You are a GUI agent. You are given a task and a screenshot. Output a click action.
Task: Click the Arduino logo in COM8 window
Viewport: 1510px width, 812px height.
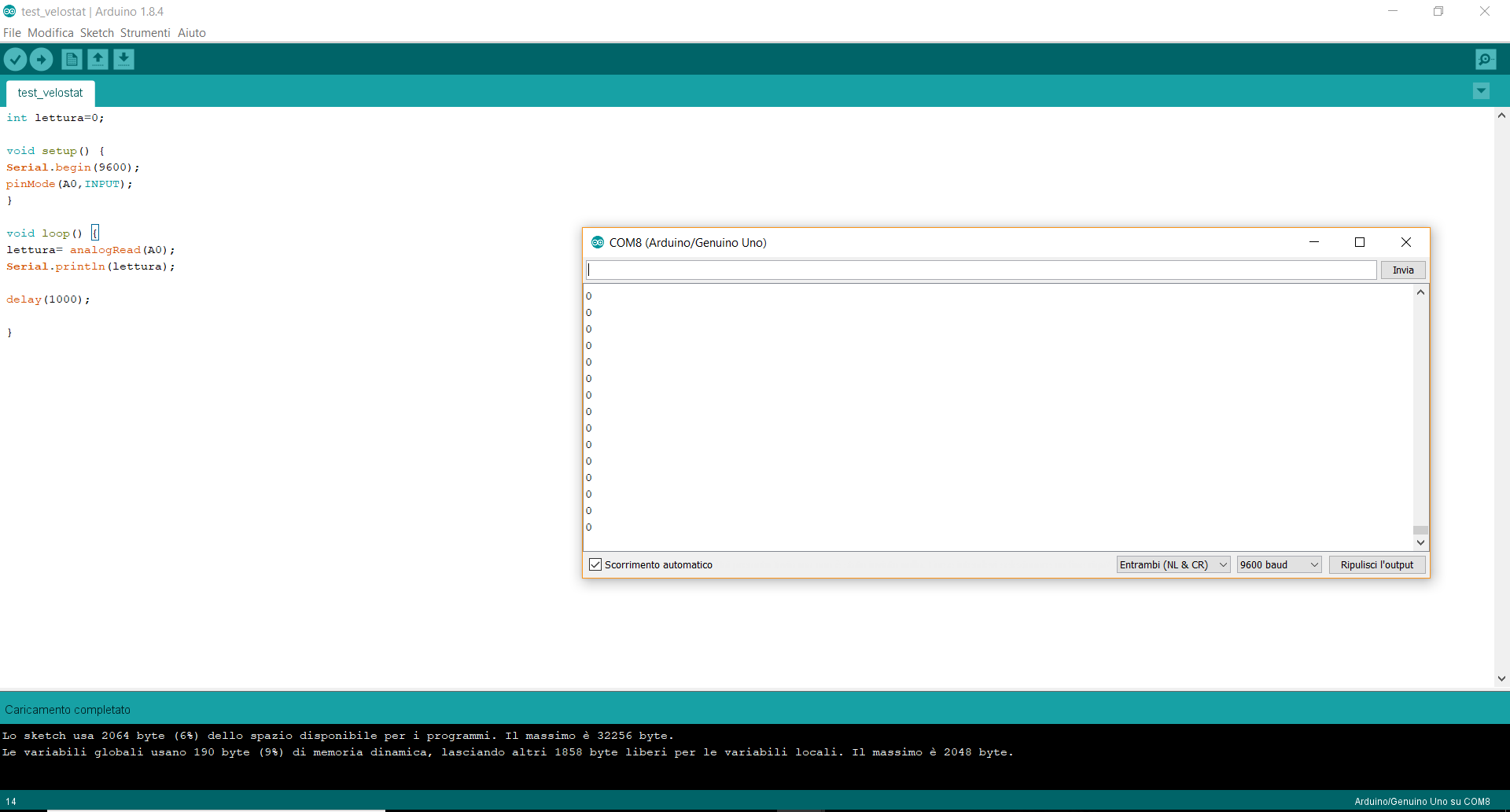click(598, 242)
